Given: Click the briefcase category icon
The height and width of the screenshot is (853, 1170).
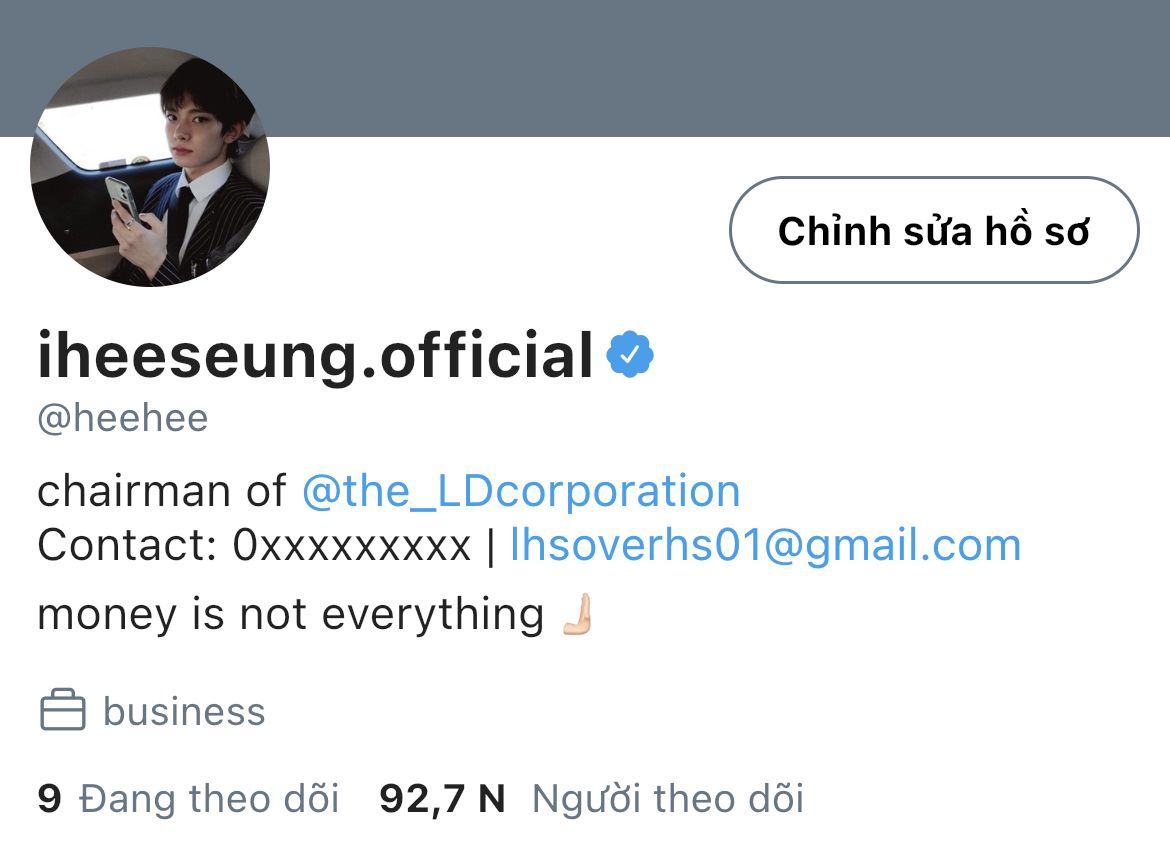Looking at the screenshot, I should [x=63, y=710].
